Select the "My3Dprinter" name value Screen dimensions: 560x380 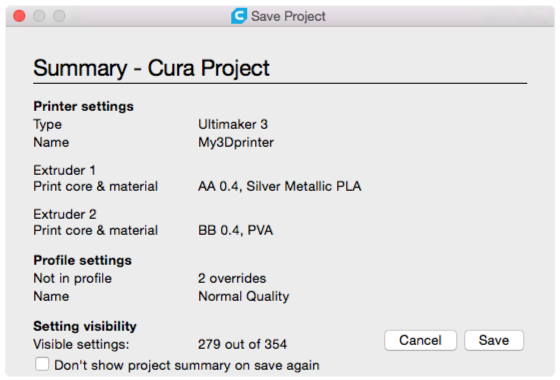[236, 142]
